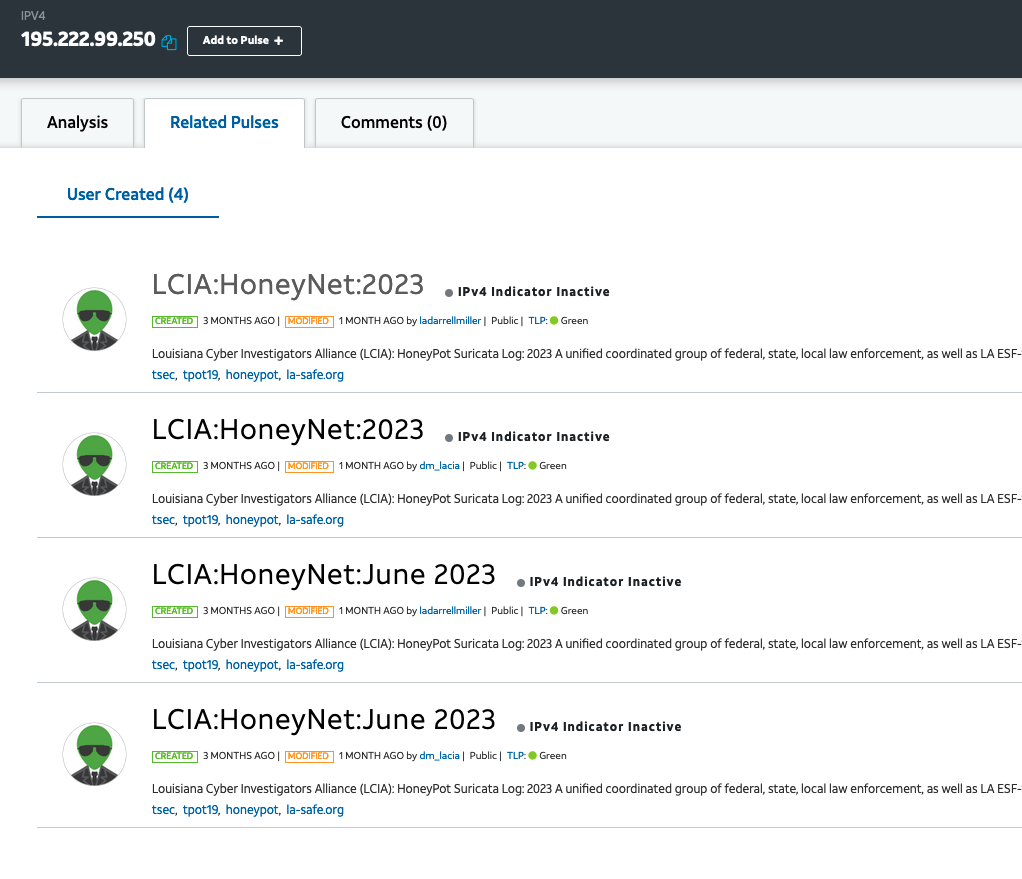Click tsec tag in second pulse

point(163,520)
